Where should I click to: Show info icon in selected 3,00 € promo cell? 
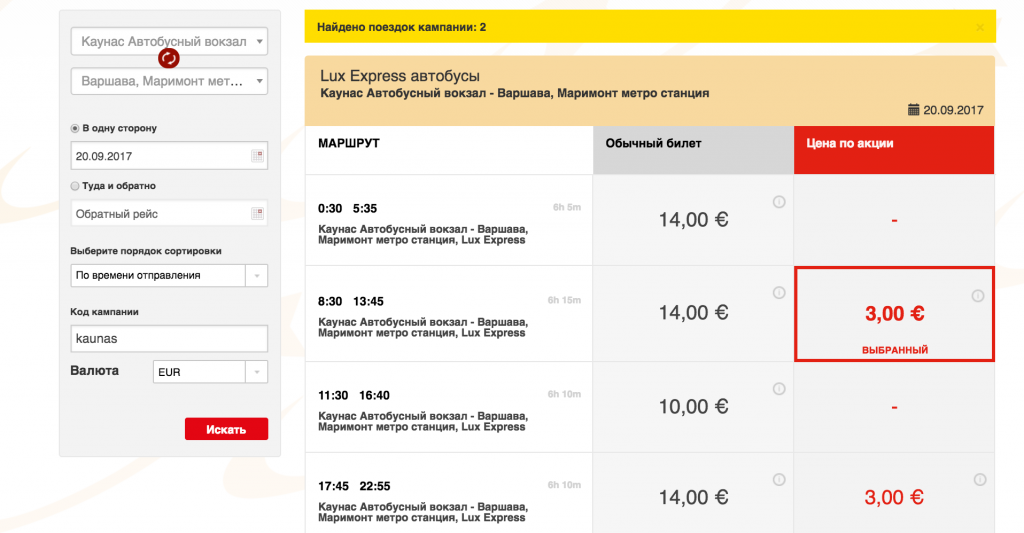pos(978,296)
